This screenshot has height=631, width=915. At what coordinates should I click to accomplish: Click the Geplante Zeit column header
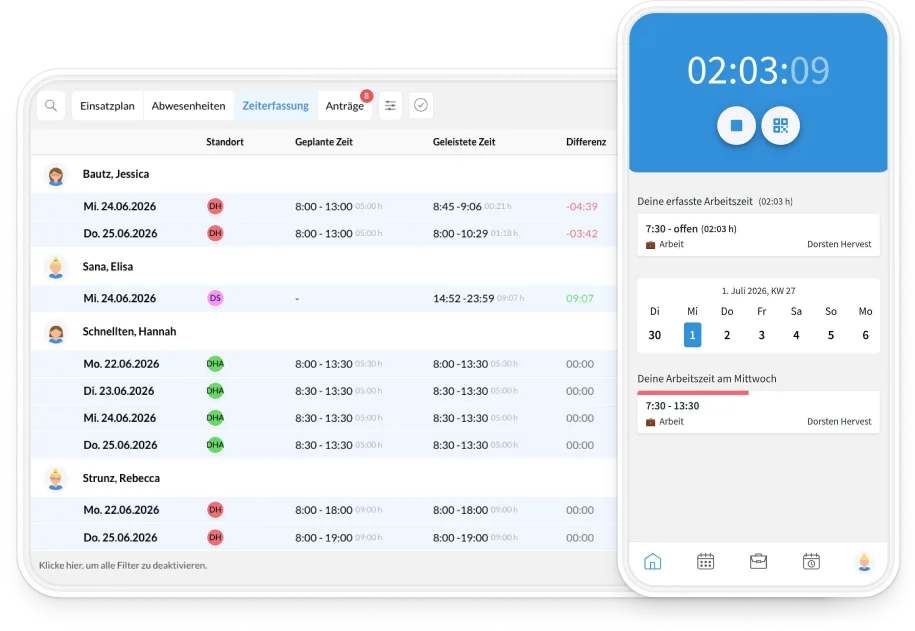[x=324, y=142]
